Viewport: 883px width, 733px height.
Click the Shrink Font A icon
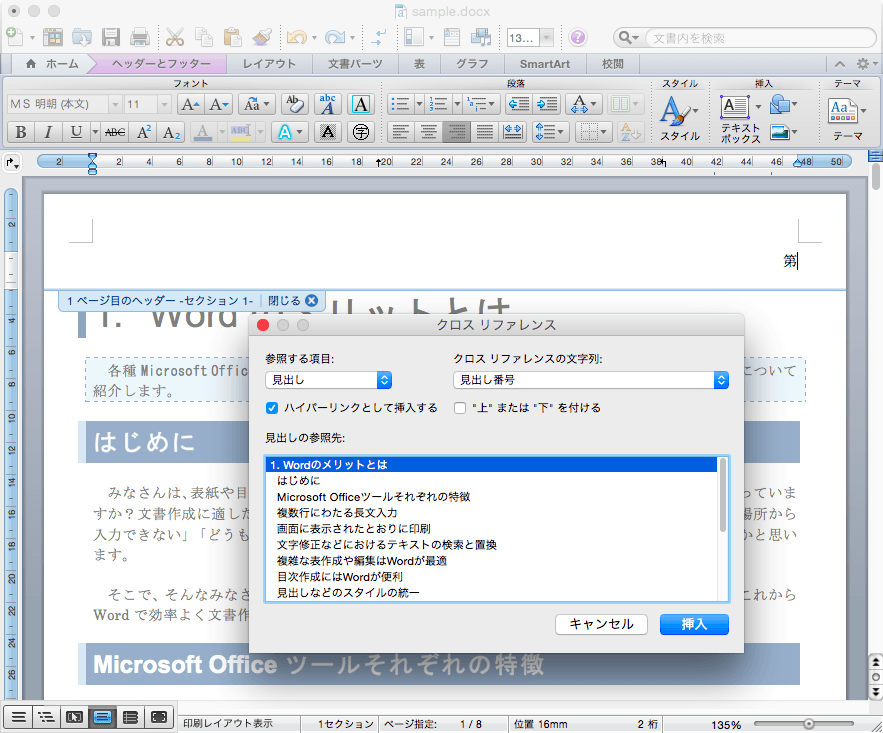coord(218,104)
